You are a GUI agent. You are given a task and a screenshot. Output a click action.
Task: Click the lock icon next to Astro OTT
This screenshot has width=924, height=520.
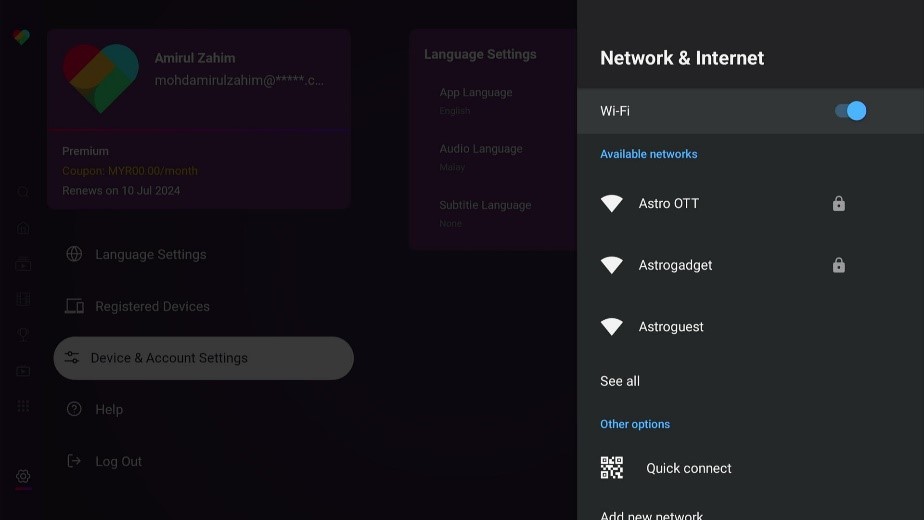[x=839, y=203]
